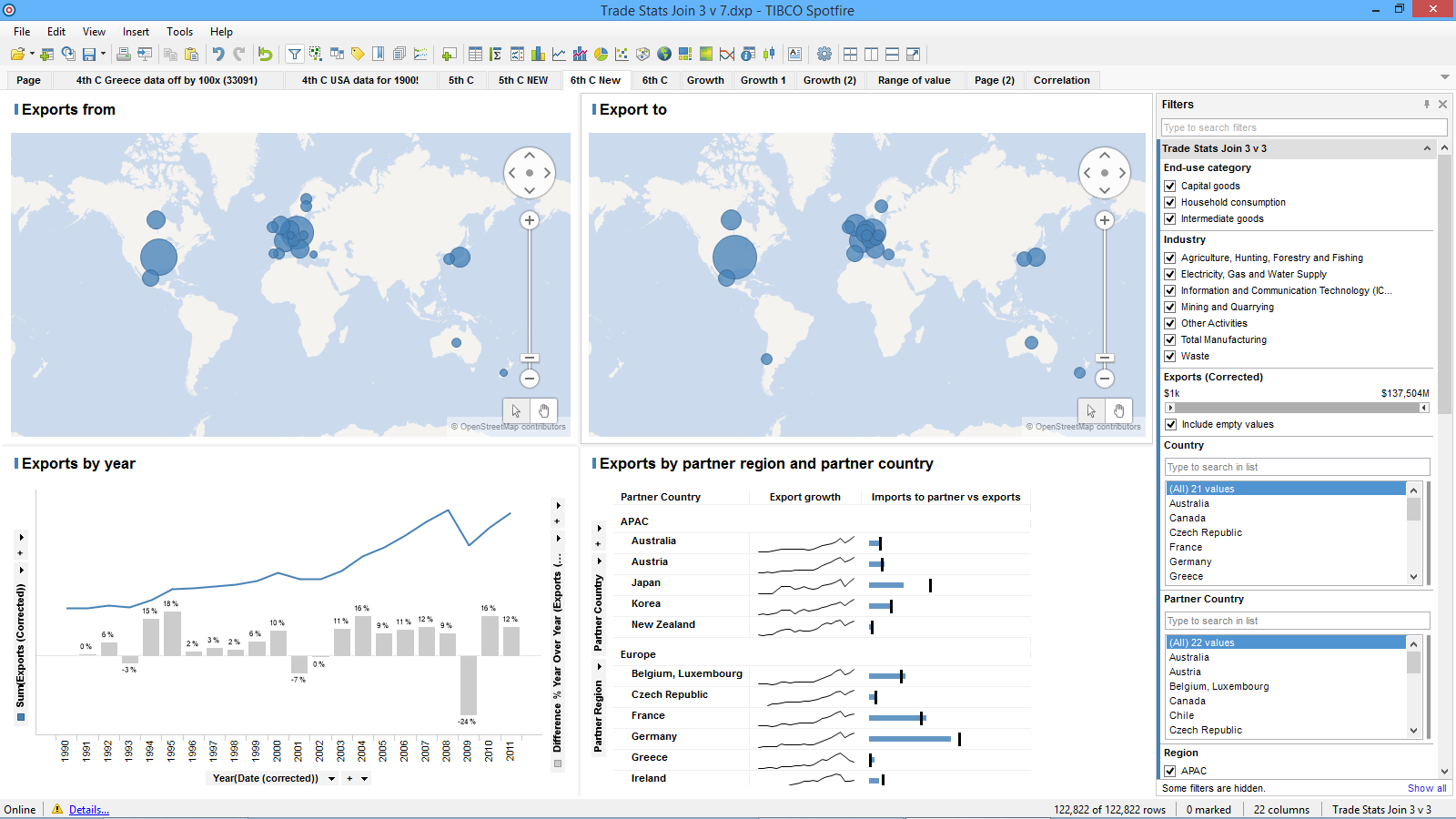The width and height of the screenshot is (1456, 819).
Task: Open the tab overflow dropdown arrow
Action: tap(1444, 77)
